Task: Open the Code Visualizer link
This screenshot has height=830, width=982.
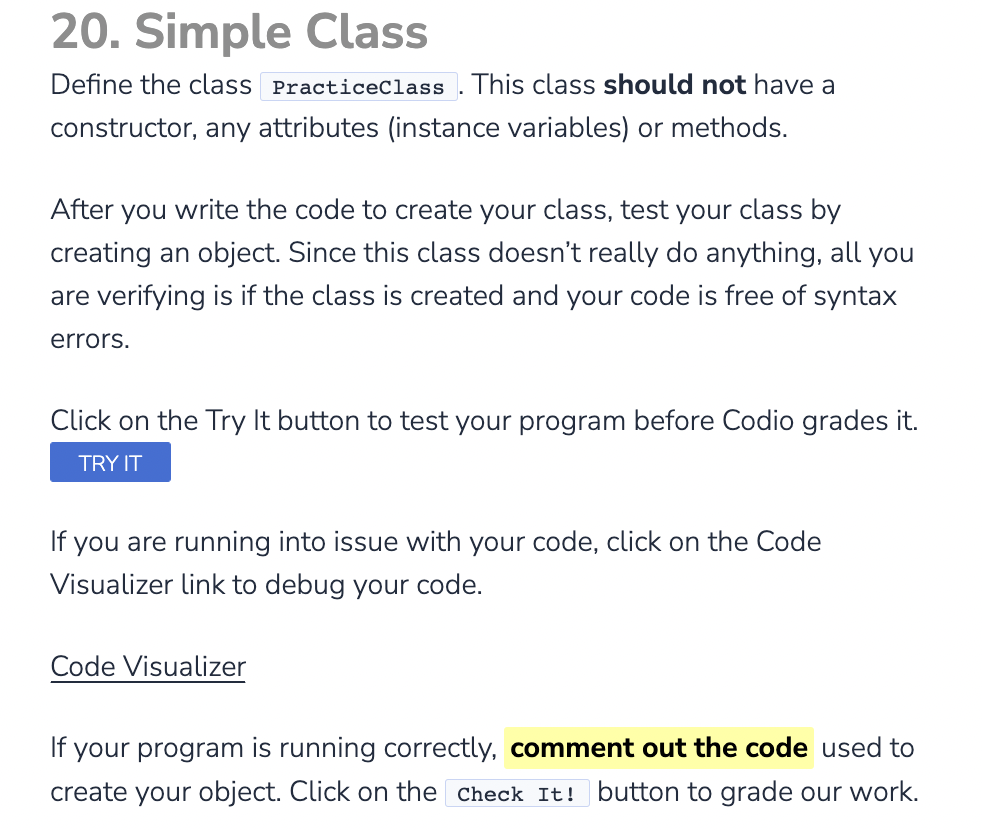Action: click(x=148, y=667)
